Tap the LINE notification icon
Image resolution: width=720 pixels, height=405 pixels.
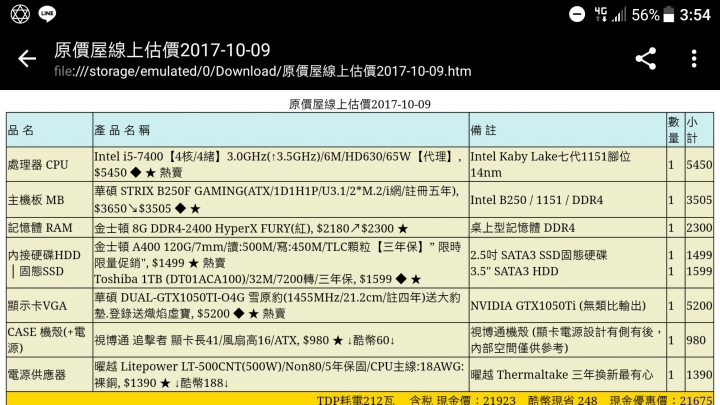[x=47, y=14]
